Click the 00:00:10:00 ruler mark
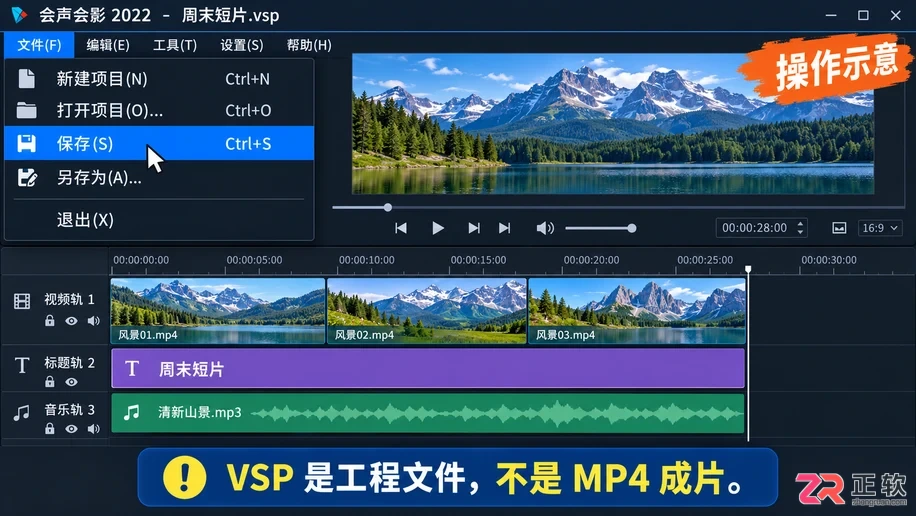Screen dimensions: 916x516 click(x=367, y=260)
